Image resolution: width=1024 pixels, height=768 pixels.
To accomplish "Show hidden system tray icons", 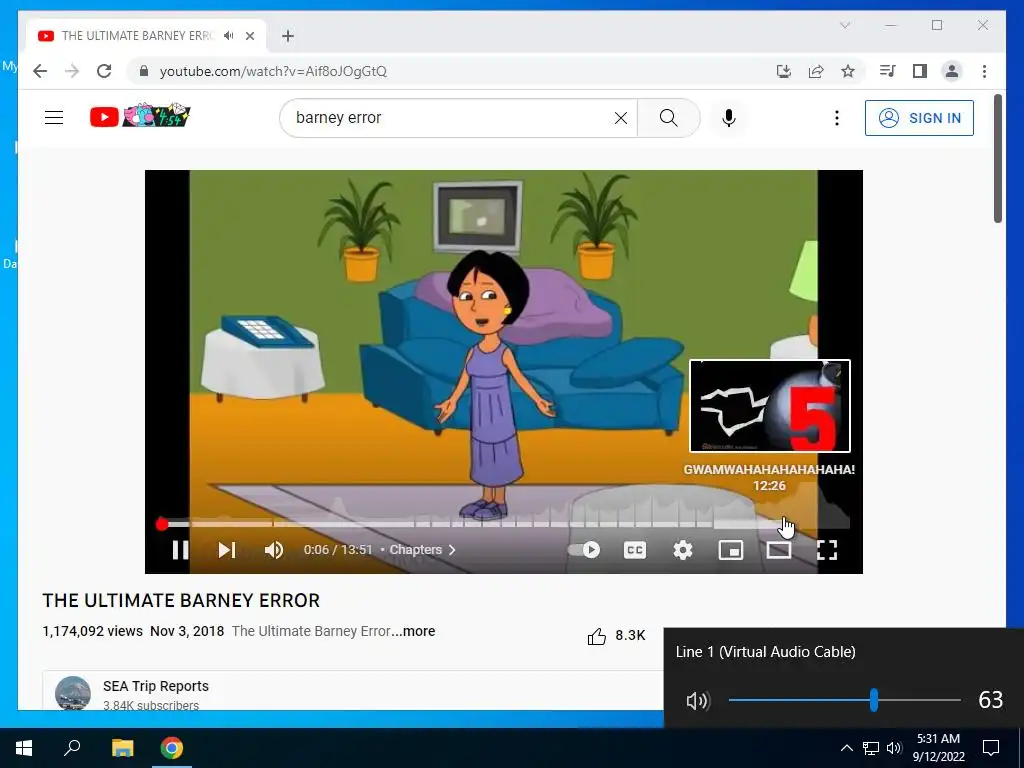I will point(846,748).
